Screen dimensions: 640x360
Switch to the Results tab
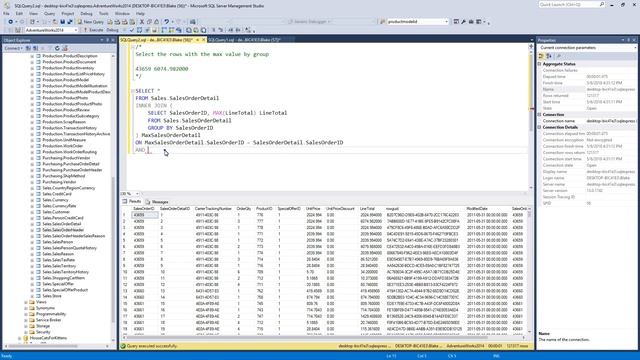(x=132, y=202)
